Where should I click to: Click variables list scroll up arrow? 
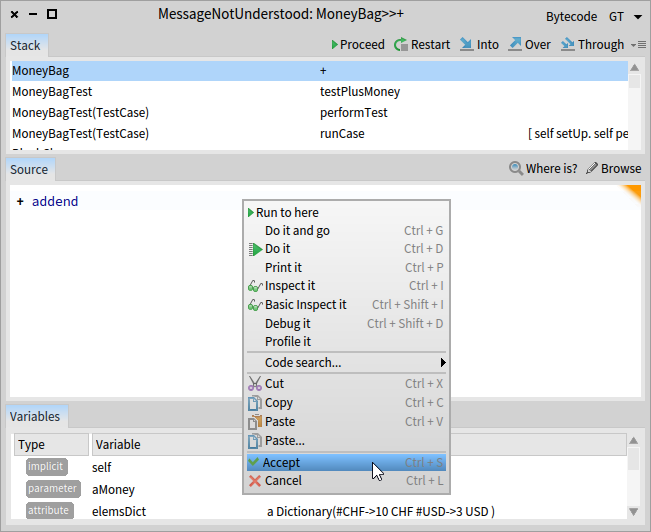click(634, 440)
